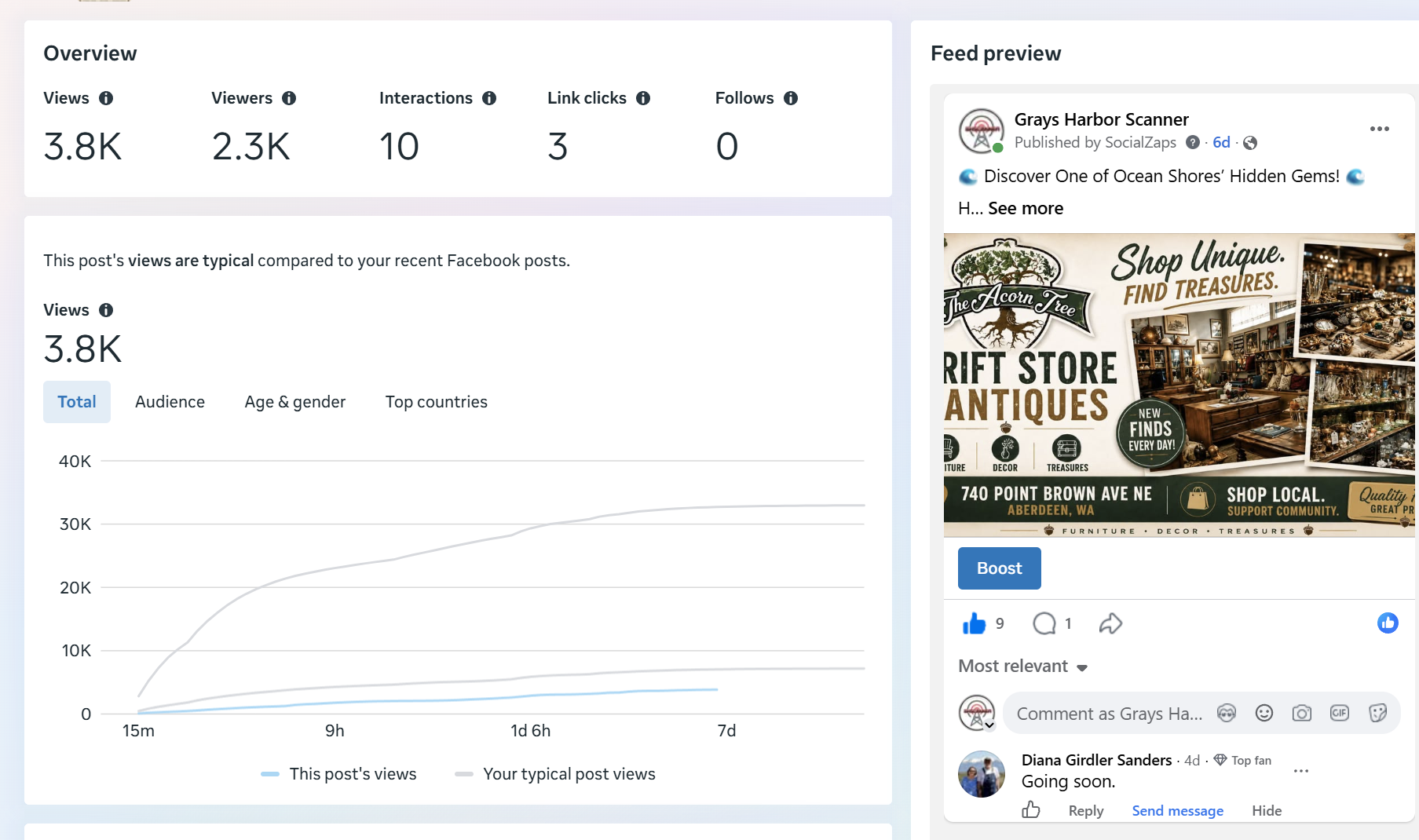
Task: Click the share arrow icon
Action: point(1110,623)
